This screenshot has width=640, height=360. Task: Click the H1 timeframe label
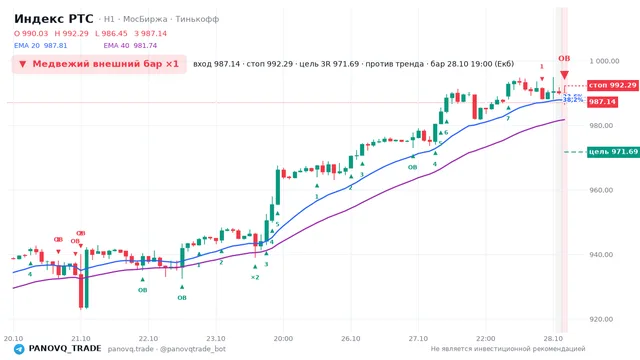109,19
